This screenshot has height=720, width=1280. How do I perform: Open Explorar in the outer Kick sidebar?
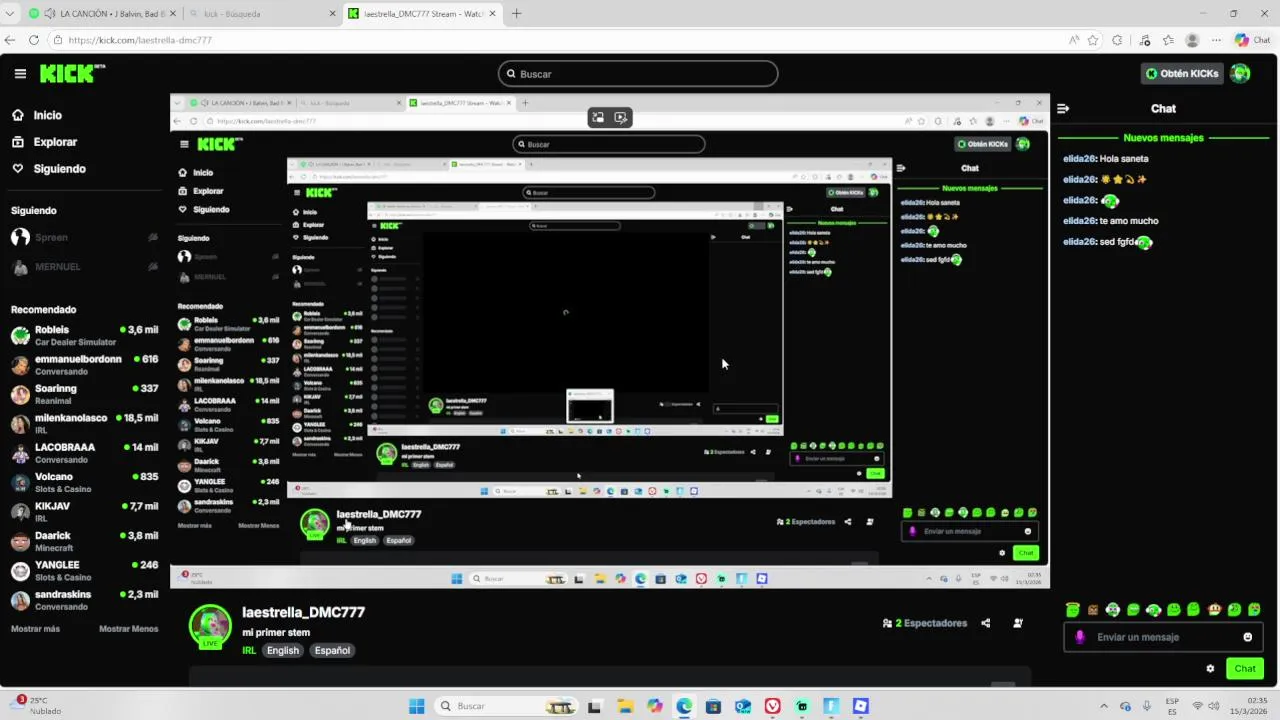[x=44, y=142]
